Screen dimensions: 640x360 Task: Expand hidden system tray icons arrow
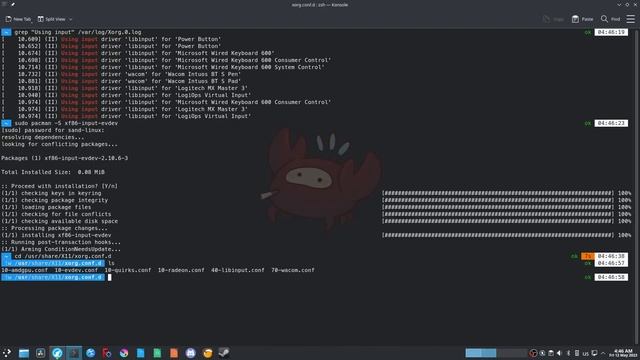(x=603, y=353)
